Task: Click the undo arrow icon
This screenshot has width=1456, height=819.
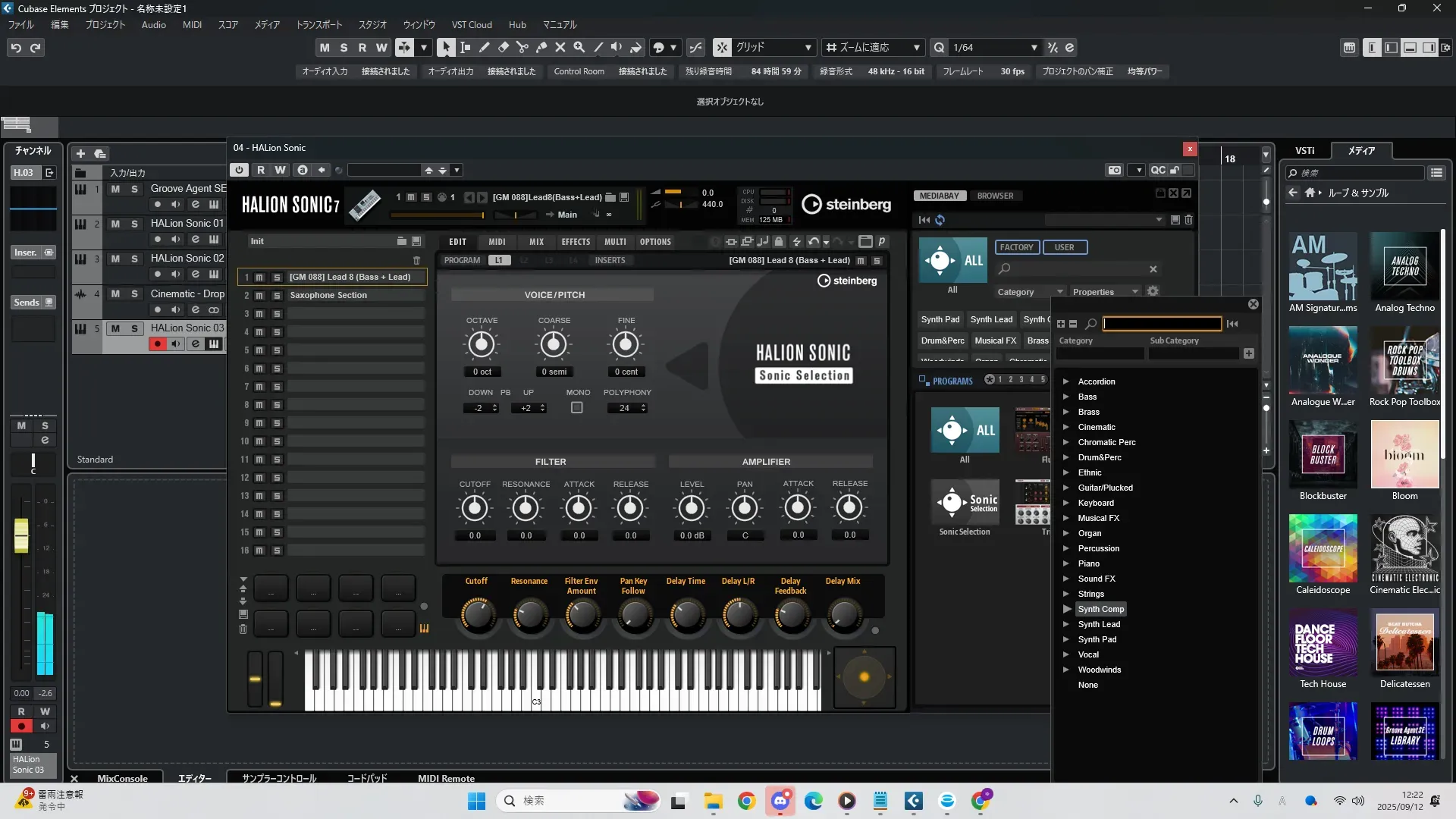Action: (x=16, y=48)
